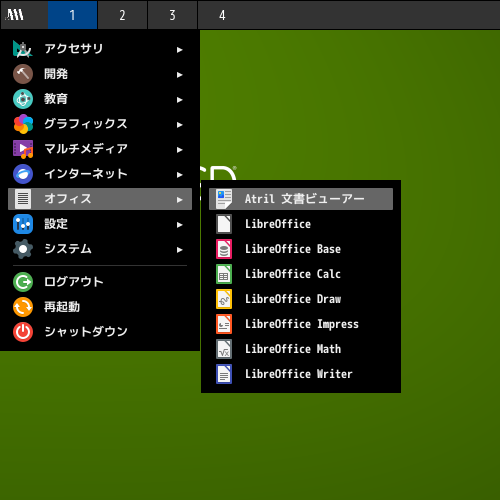Open the 設定 menu category
The image size is (500, 500).
click(100, 224)
